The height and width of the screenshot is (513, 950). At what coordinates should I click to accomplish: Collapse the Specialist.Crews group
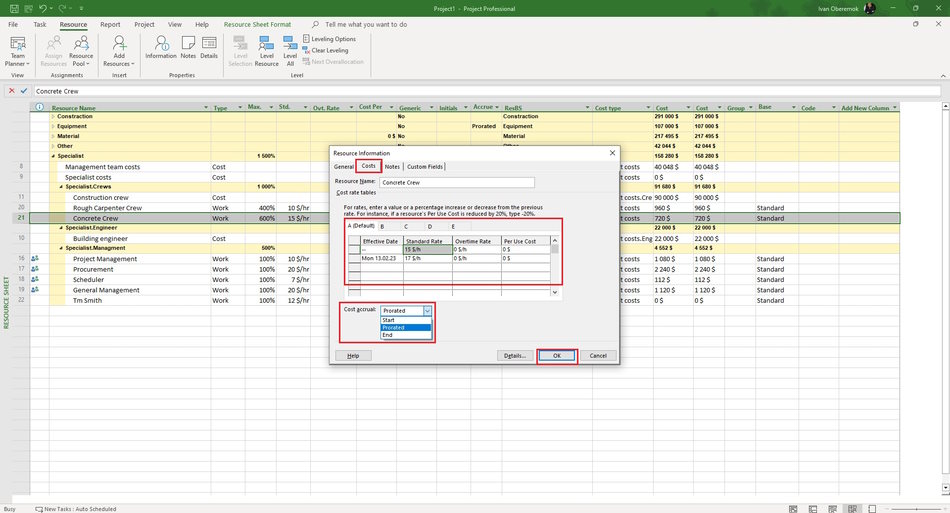pos(61,187)
